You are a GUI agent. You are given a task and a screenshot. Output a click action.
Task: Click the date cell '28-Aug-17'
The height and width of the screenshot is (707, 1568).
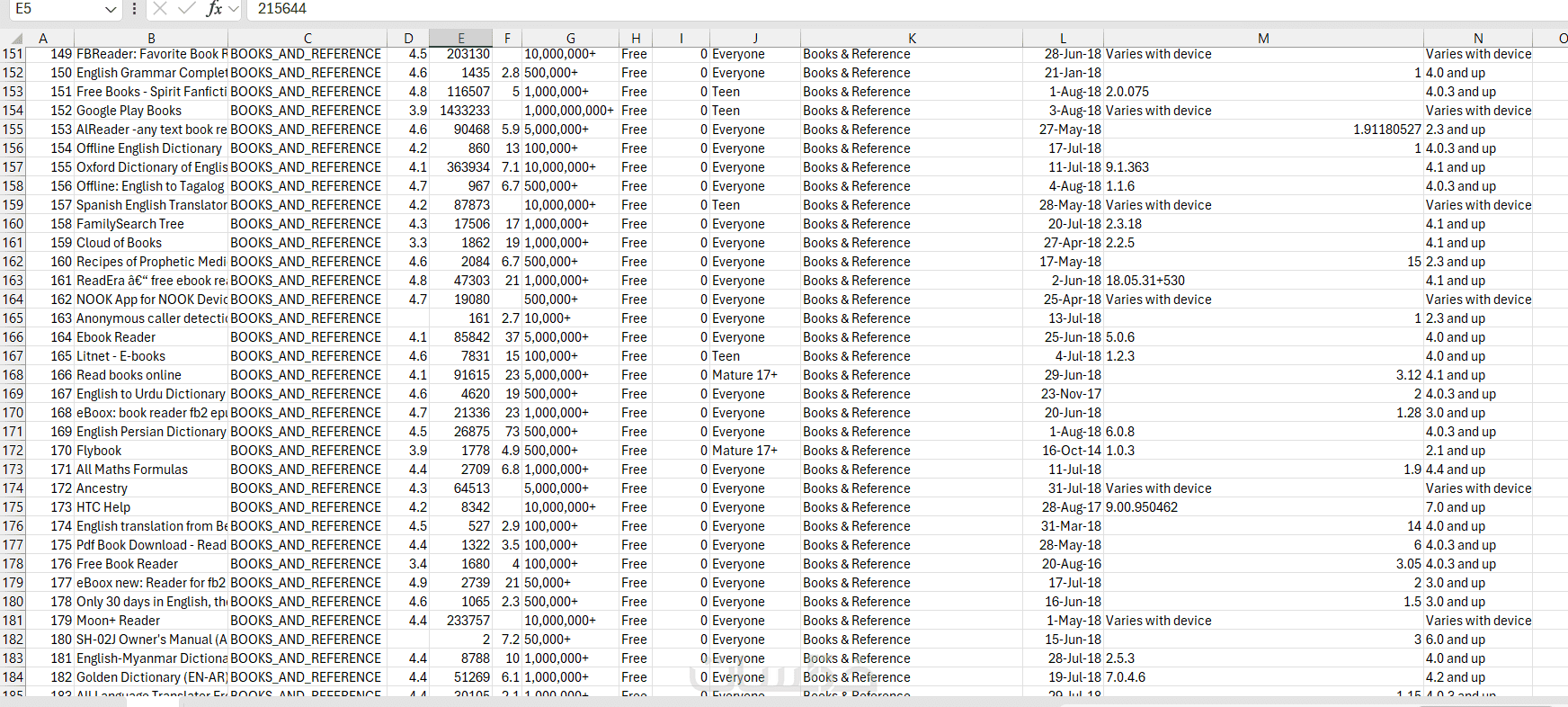pos(1063,507)
